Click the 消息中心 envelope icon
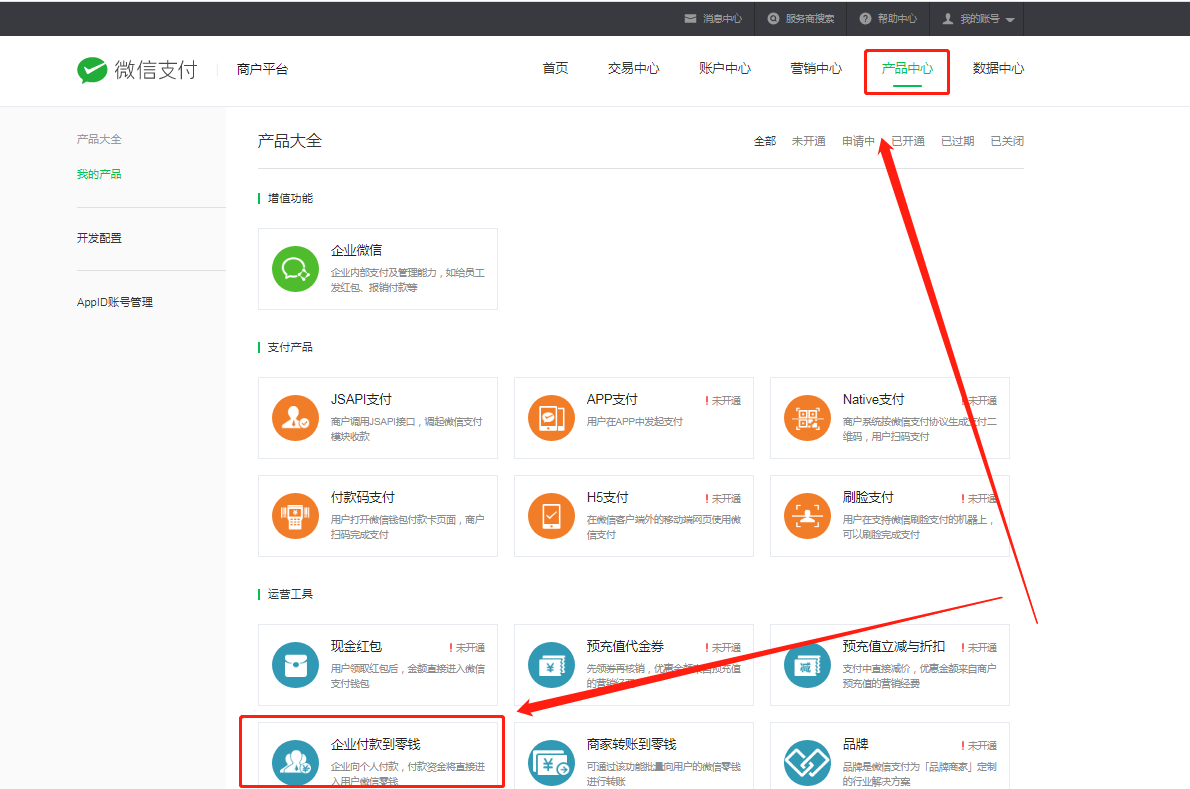1190x789 pixels. coord(690,18)
